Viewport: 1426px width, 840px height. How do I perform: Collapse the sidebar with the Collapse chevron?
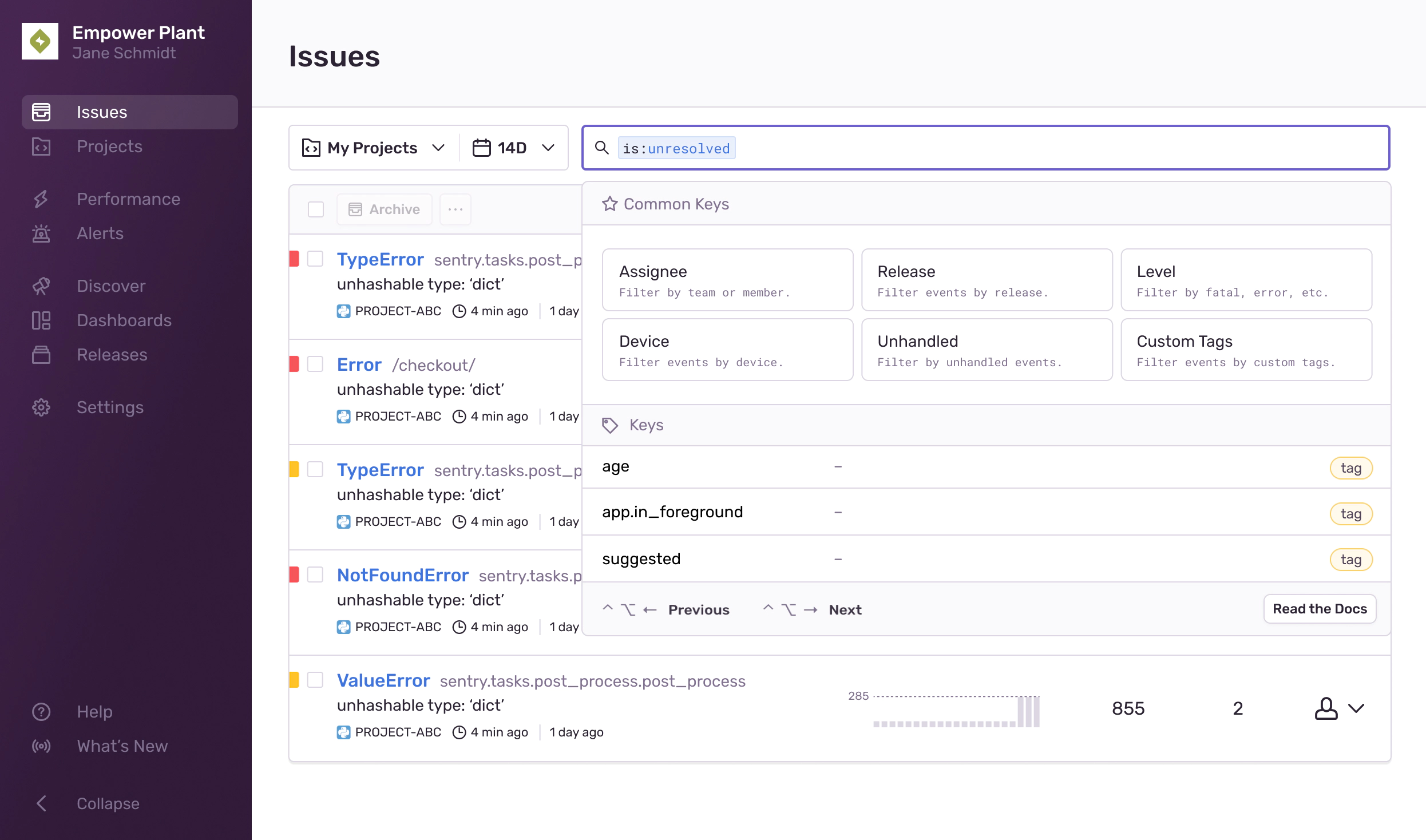[41, 803]
